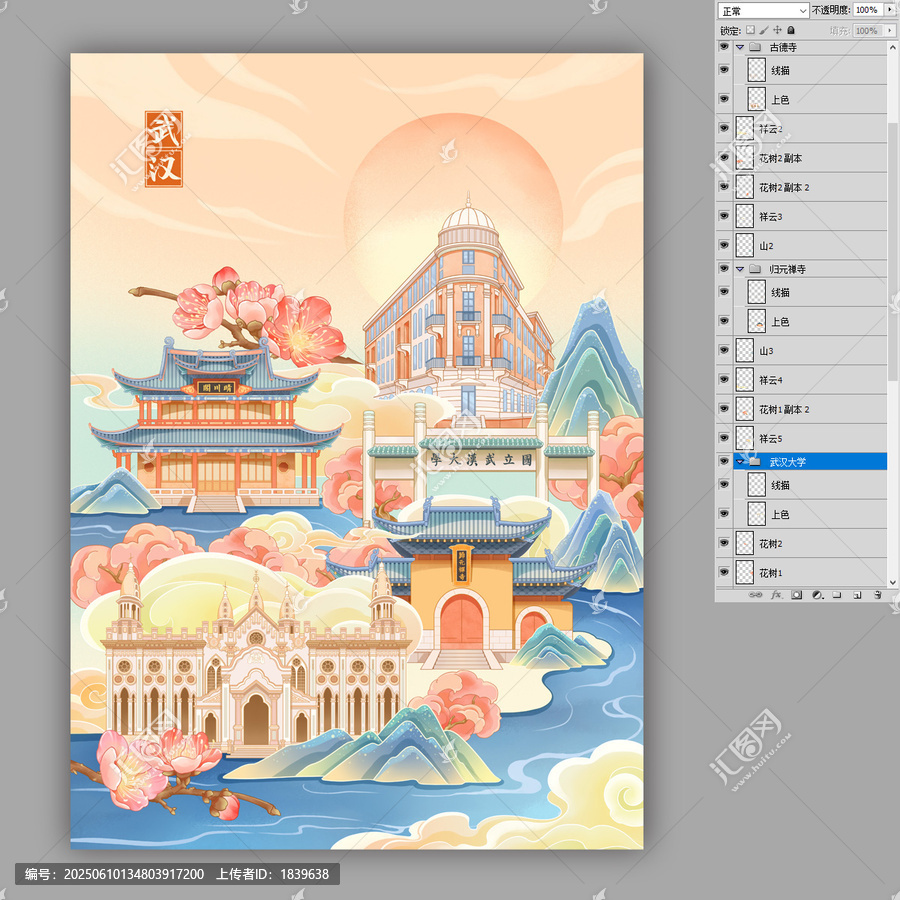Toggle visibility of 花树2 副本 layer

pyautogui.click(x=724, y=157)
